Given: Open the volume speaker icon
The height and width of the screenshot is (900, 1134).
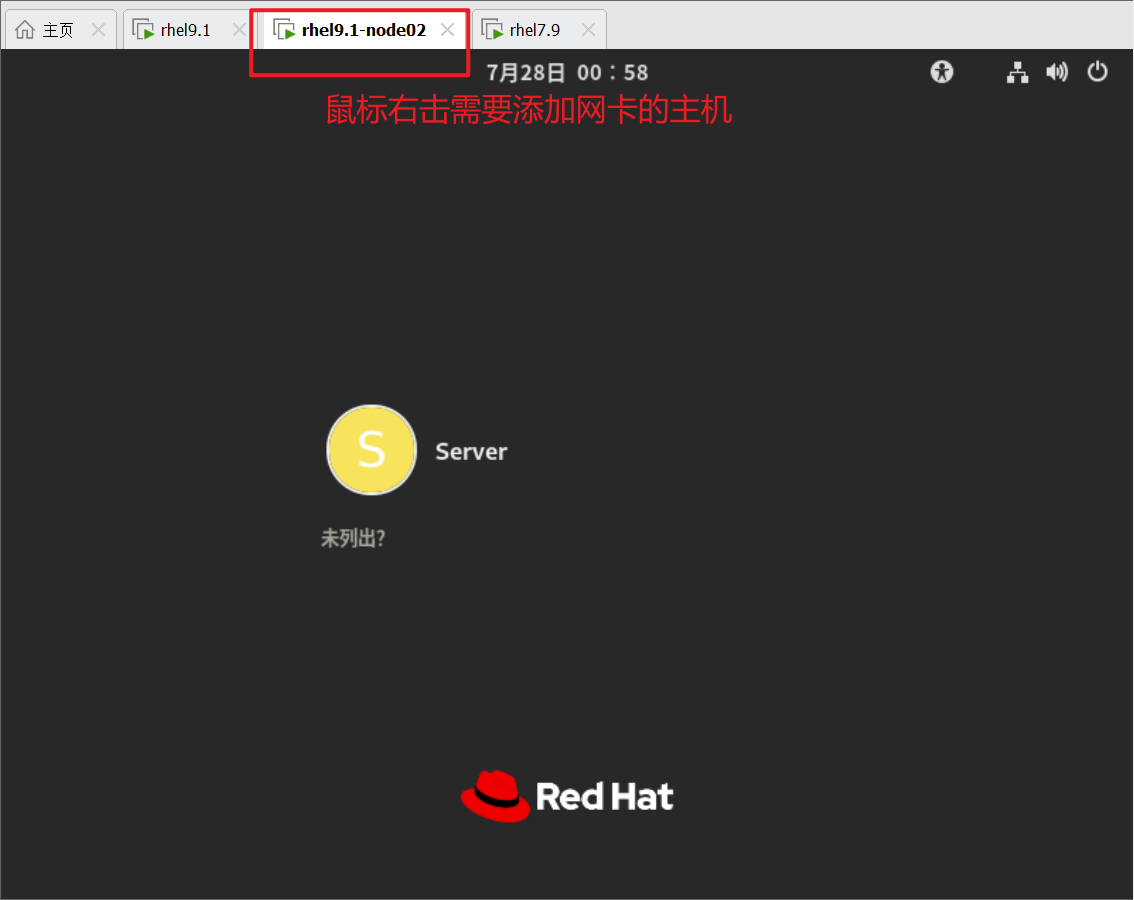Looking at the screenshot, I should (1057, 72).
